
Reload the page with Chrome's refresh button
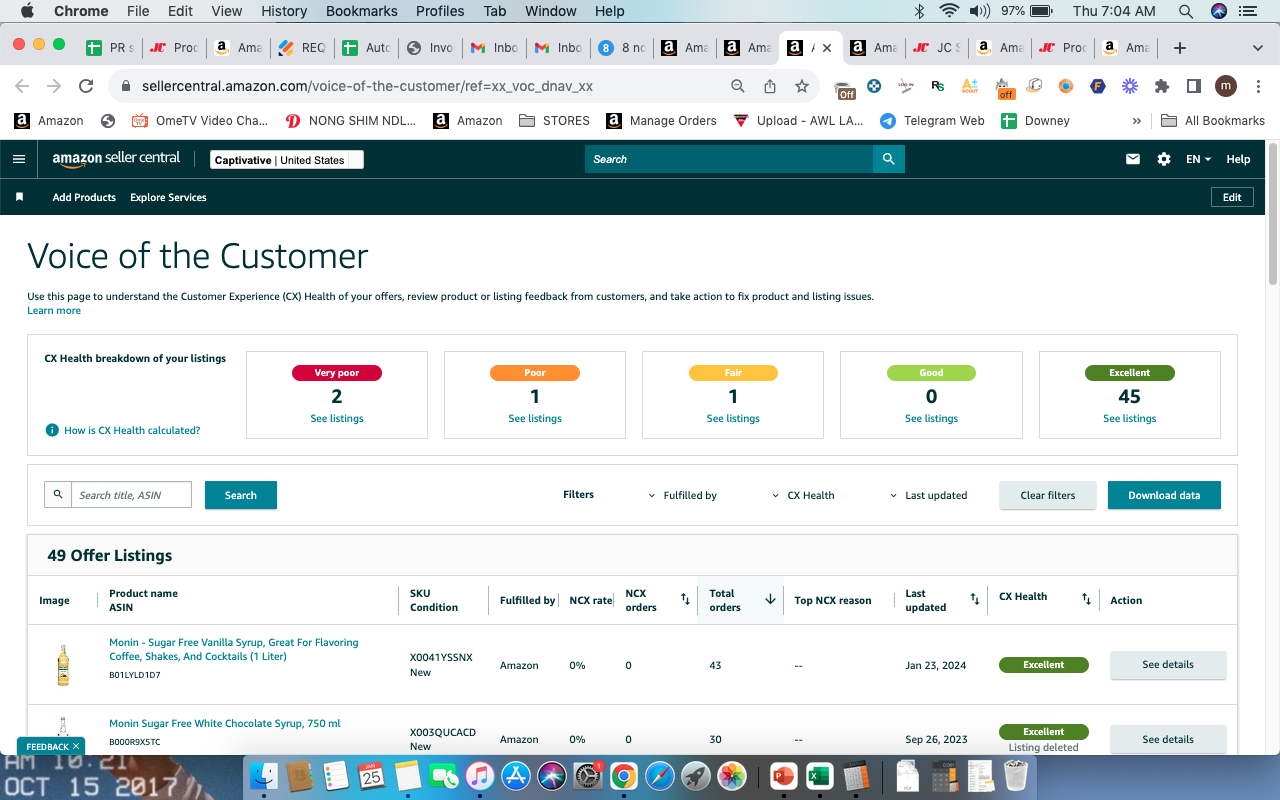pyautogui.click(x=86, y=86)
